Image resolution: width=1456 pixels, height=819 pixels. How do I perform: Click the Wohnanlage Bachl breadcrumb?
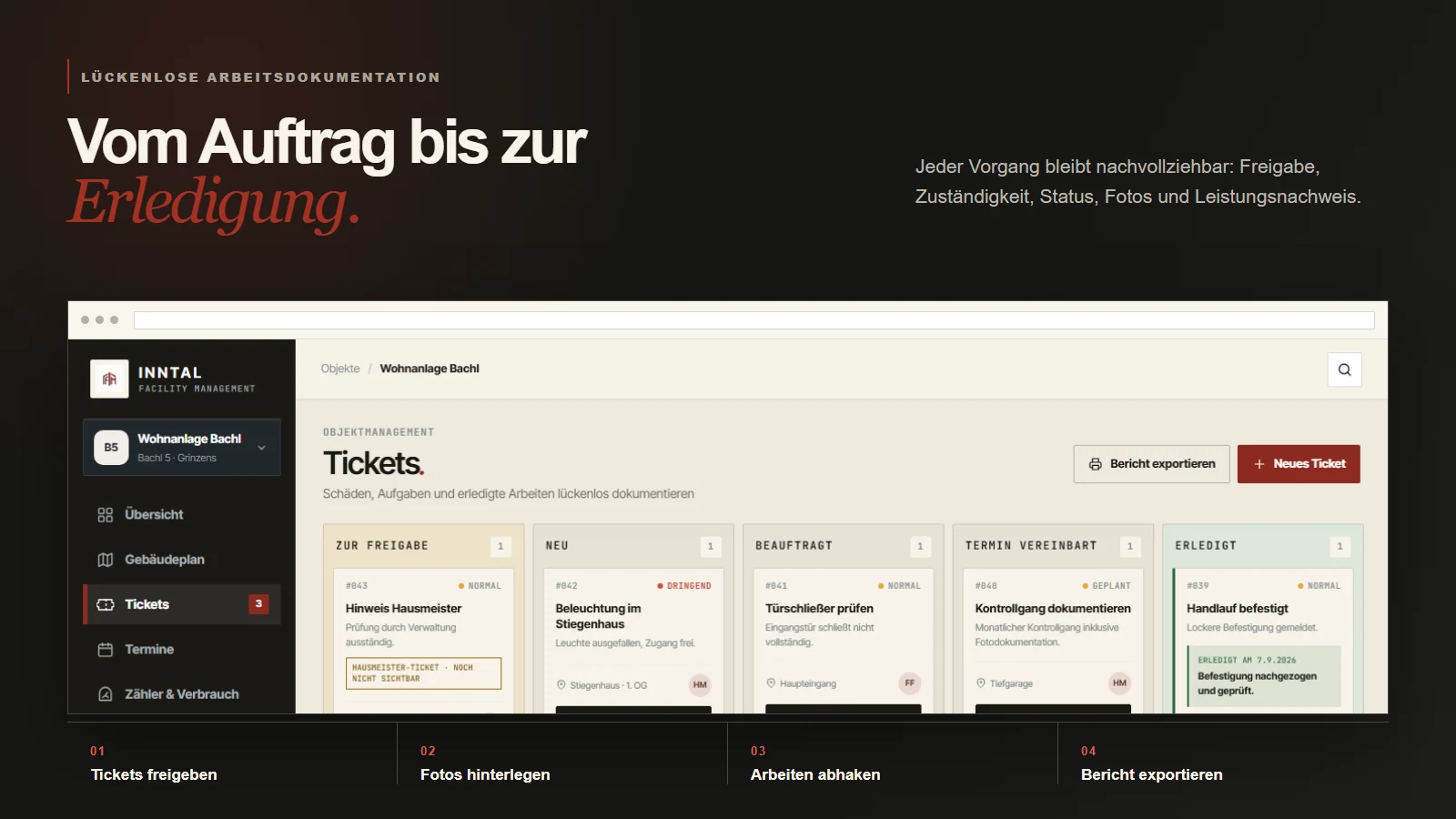tap(430, 369)
